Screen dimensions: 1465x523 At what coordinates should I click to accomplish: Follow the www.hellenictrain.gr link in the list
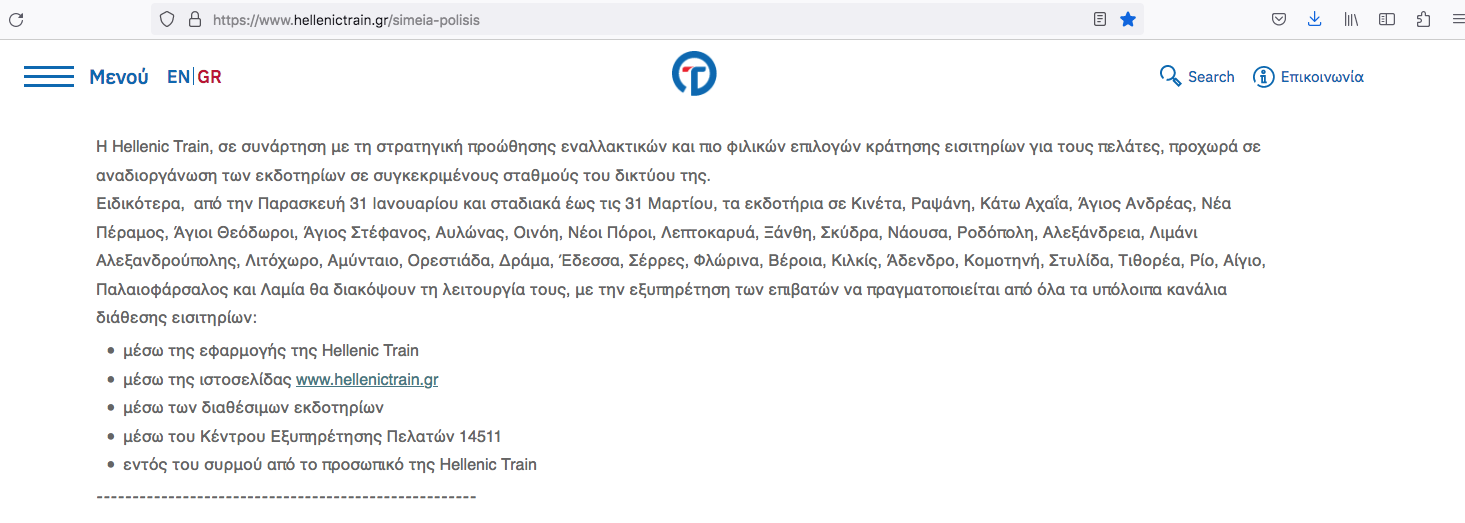[367, 380]
